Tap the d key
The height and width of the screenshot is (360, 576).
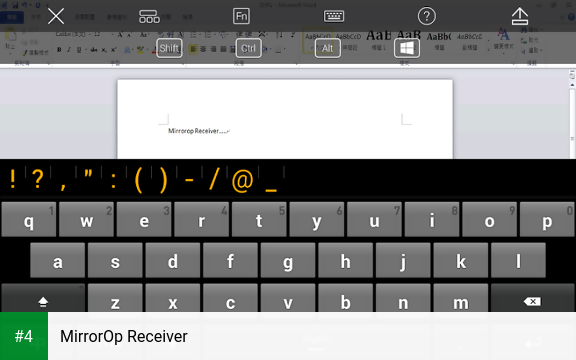173,260
